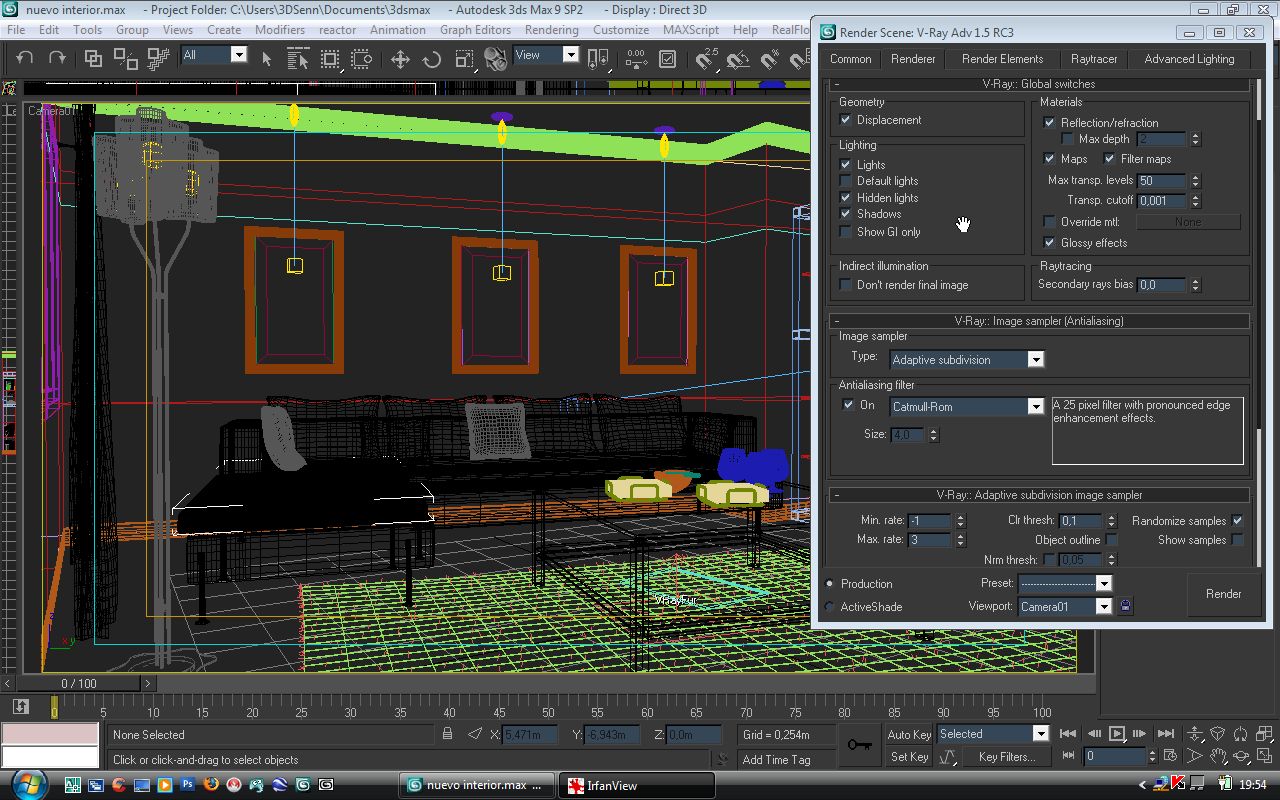This screenshot has height=800, width=1280.
Task: Open the Camera01 viewport dropdown
Action: (1104, 606)
